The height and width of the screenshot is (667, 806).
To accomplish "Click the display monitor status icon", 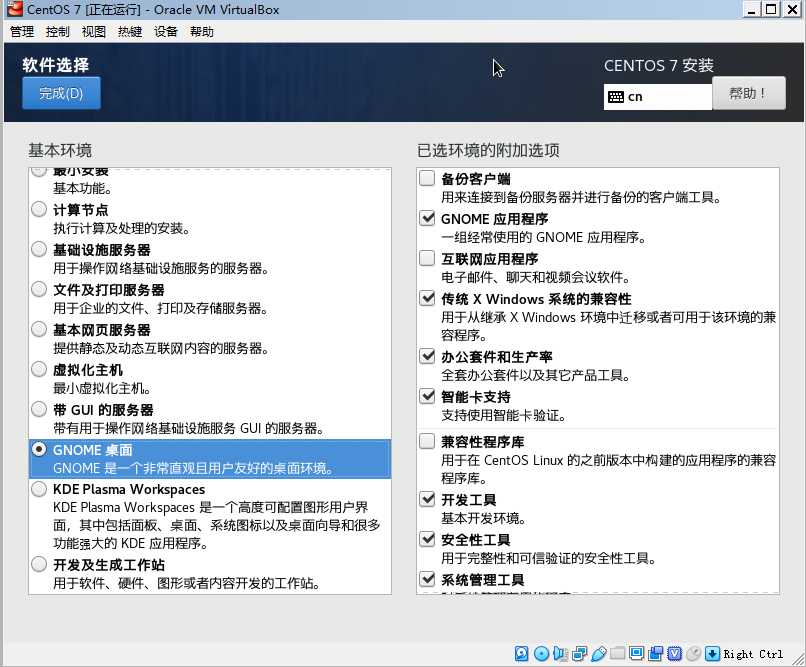I will click(636, 653).
